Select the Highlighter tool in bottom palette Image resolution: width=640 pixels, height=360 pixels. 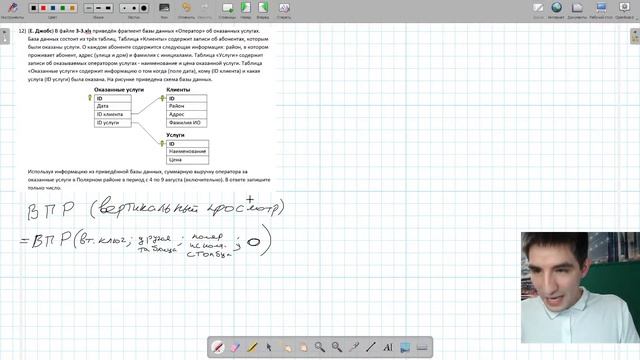pyautogui.click(x=252, y=347)
